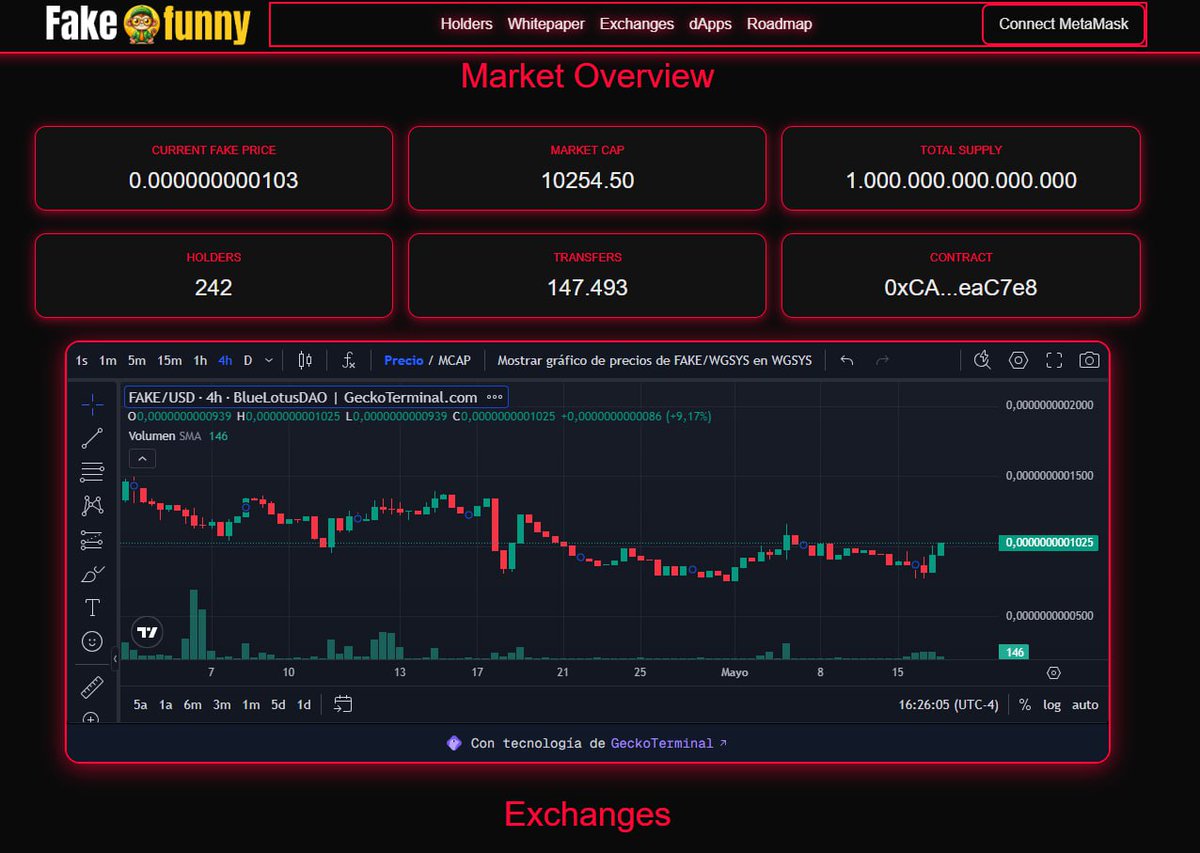Set date range to 5d
The width and height of the screenshot is (1200, 853).
point(278,705)
